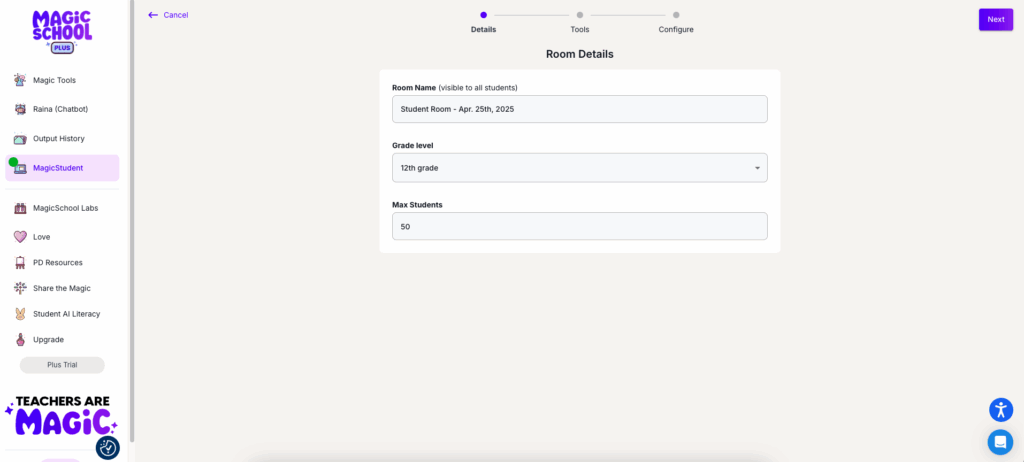Open the accessibility widget icon
Viewport: 1024px width, 462px height.
[x=1000, y=410]
